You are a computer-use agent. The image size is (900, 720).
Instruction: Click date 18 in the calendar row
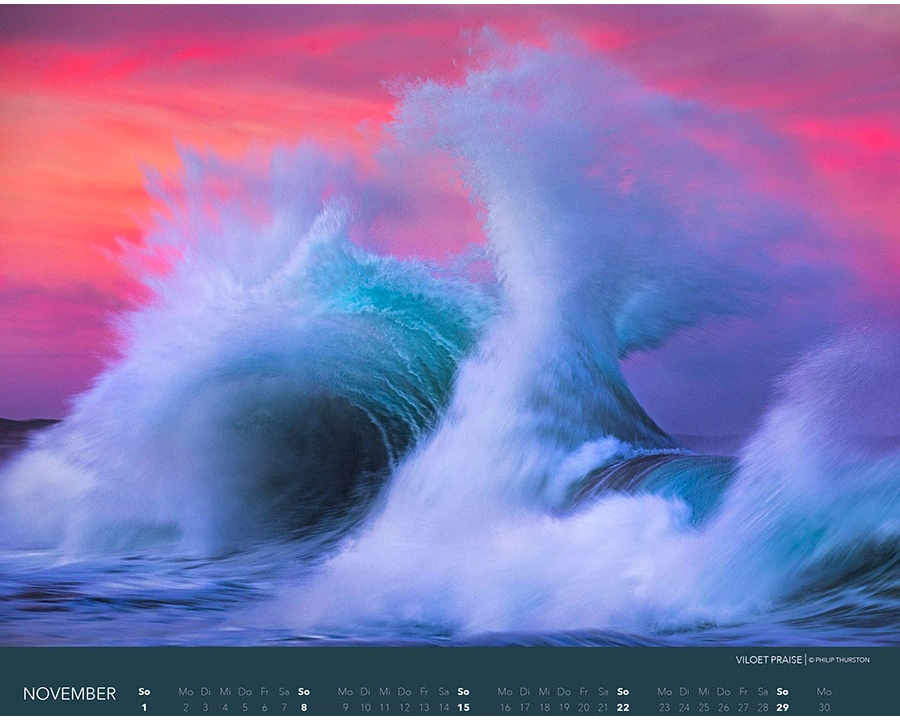coord(544,707)
